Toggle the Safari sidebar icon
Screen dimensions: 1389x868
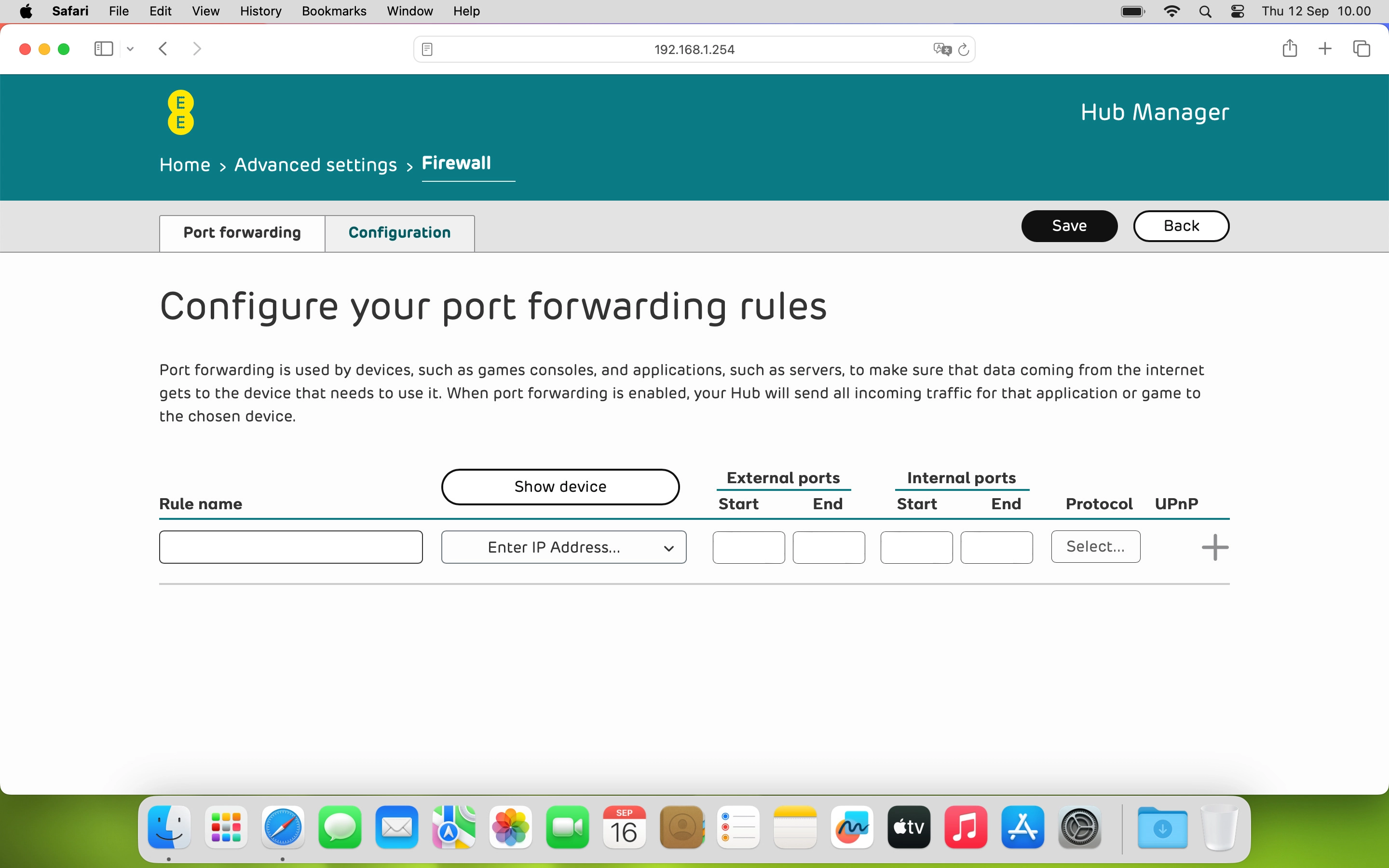pyautogui.click(x=103, y=49)
